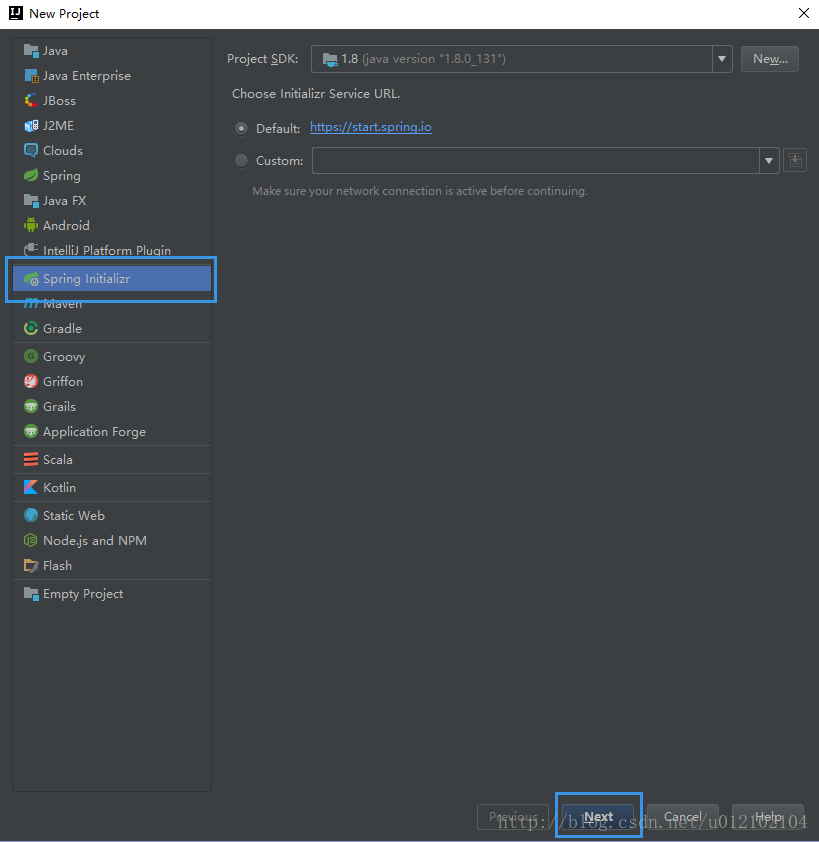Select IntelliJ Platform Plugin label
Screen dimensions: 819x842
pos(107,250)
